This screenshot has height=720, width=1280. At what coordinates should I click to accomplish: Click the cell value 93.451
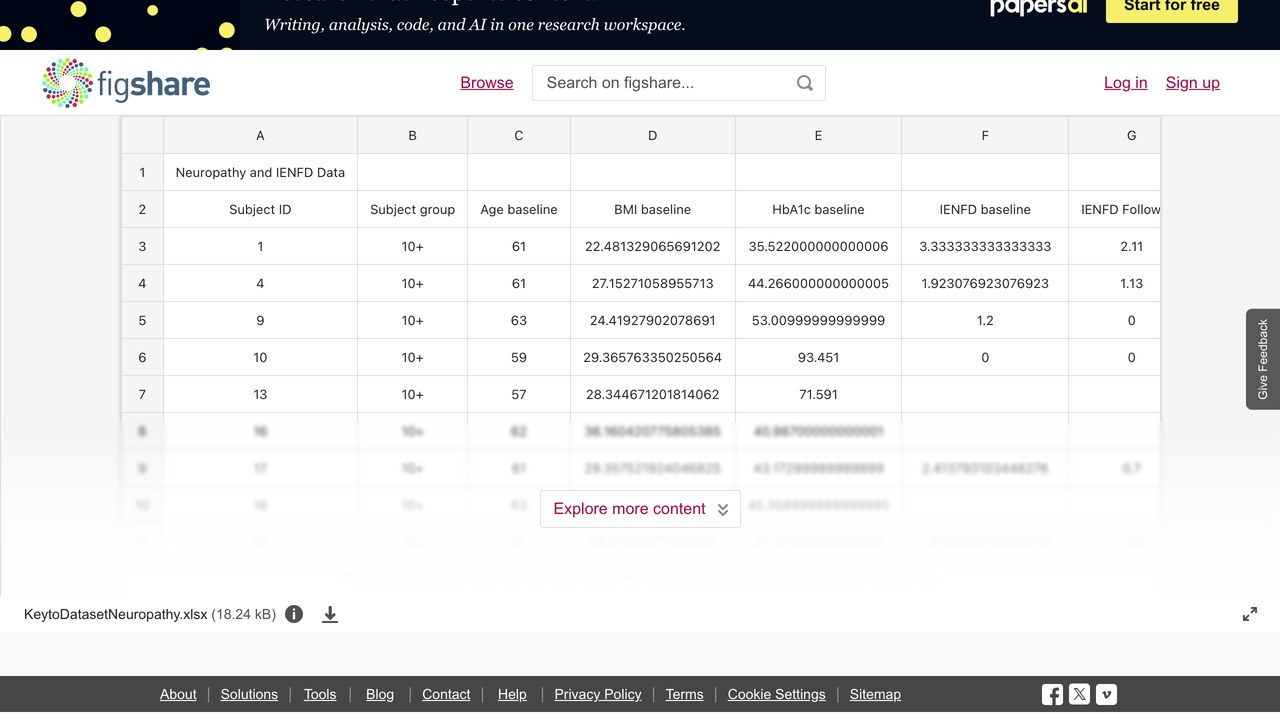818,357
